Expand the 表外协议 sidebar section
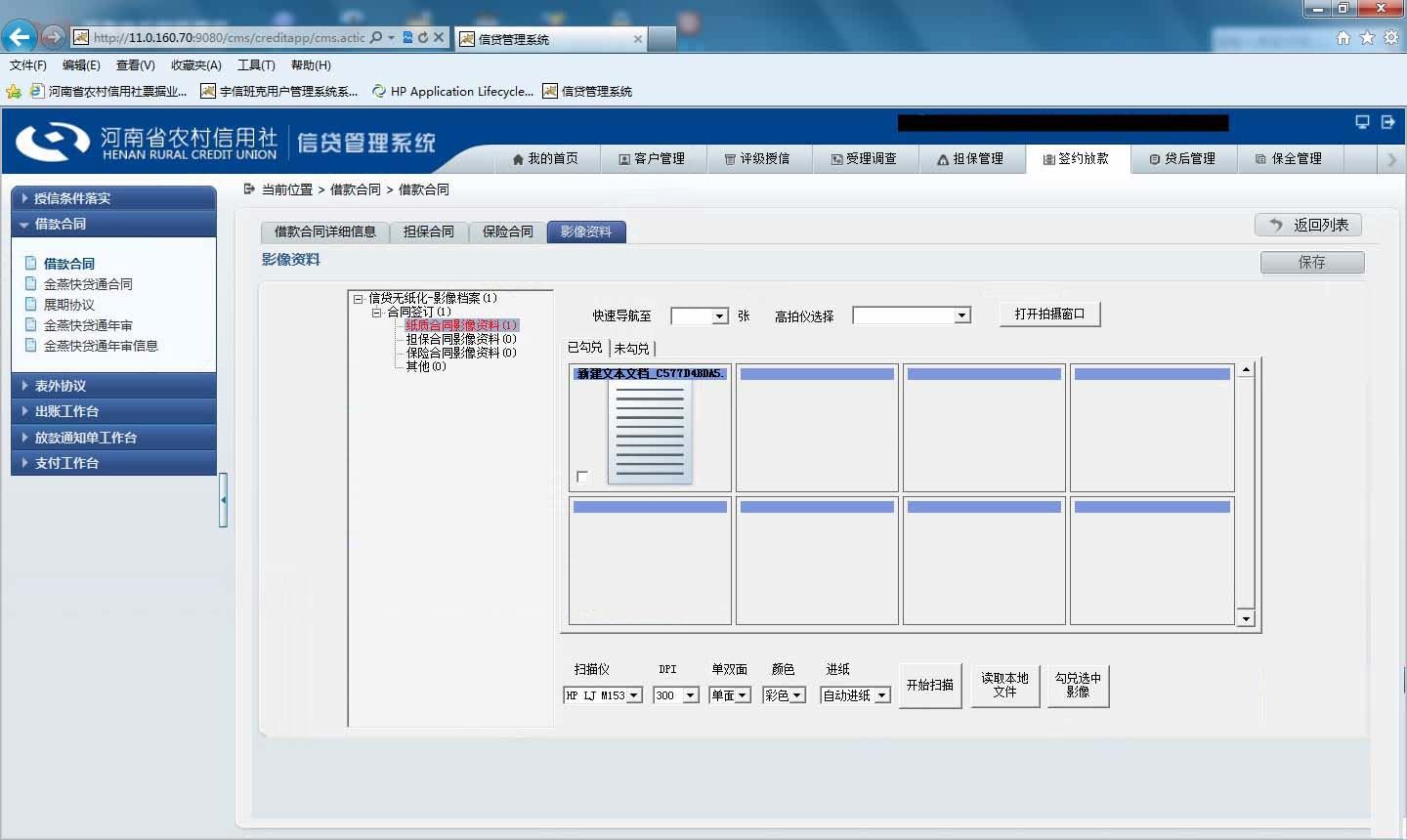 pos(113,386)
